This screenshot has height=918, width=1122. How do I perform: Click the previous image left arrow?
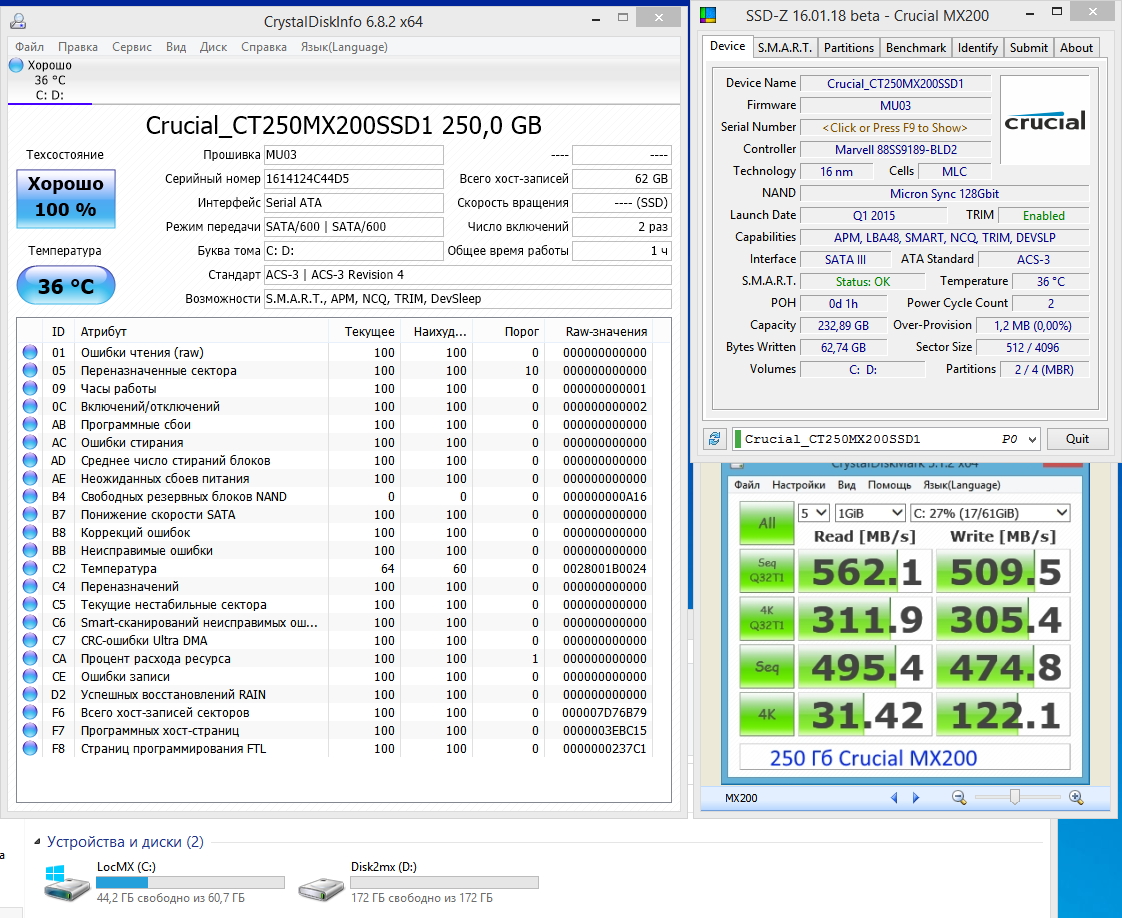pos(894,797)
